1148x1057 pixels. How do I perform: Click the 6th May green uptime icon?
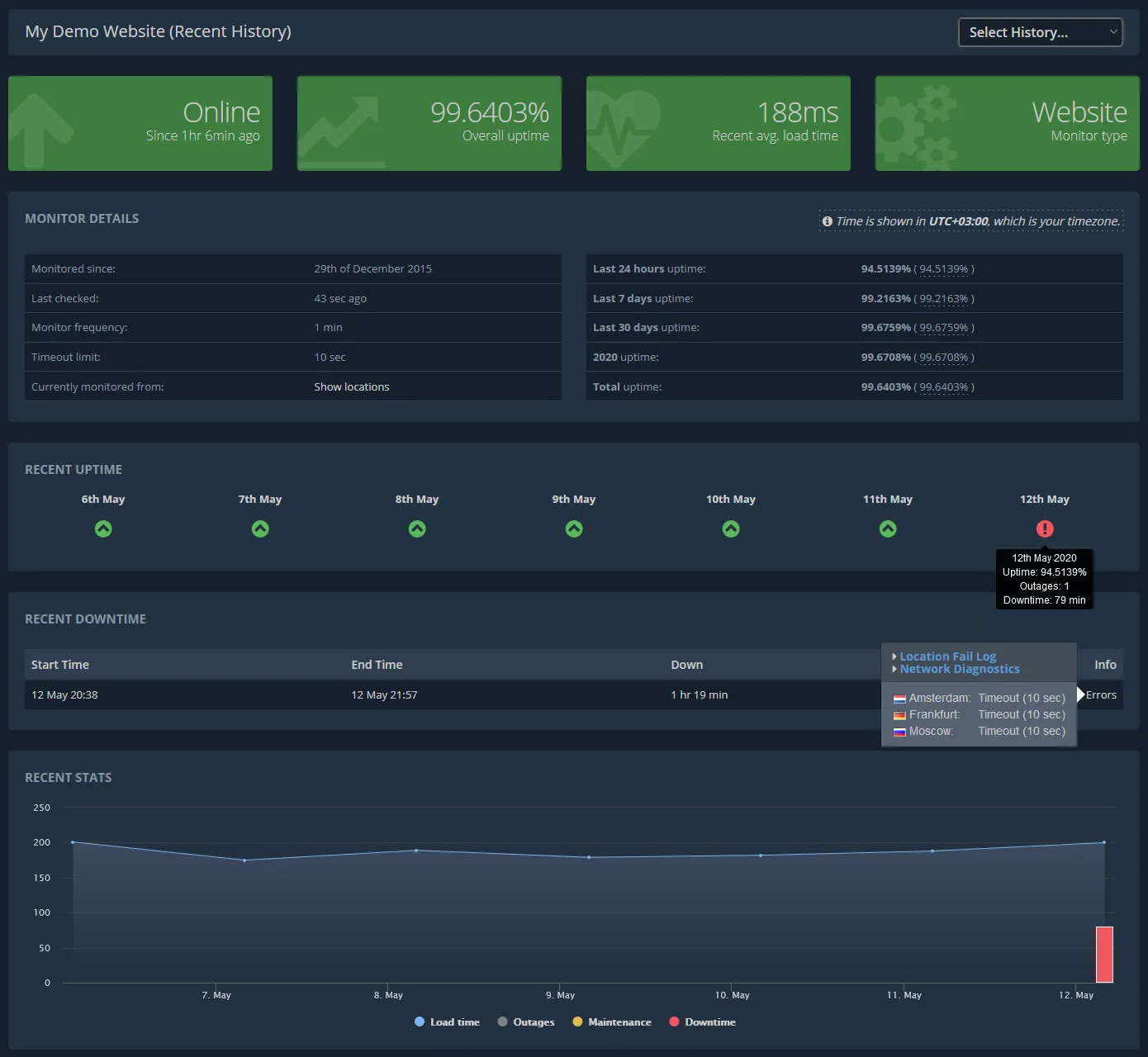coord(103,528)
